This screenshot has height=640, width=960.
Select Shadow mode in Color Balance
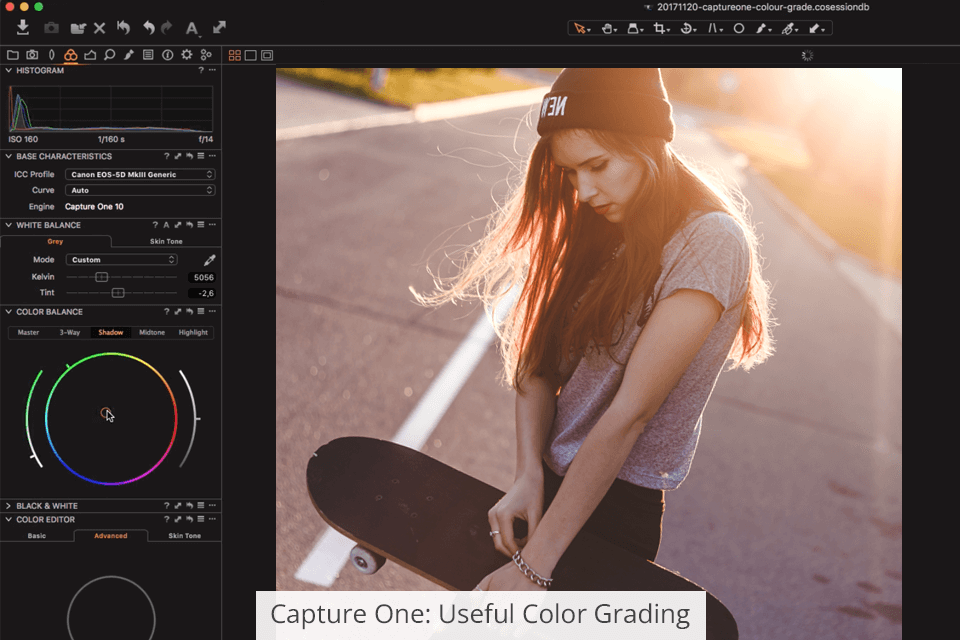(110, 332)
